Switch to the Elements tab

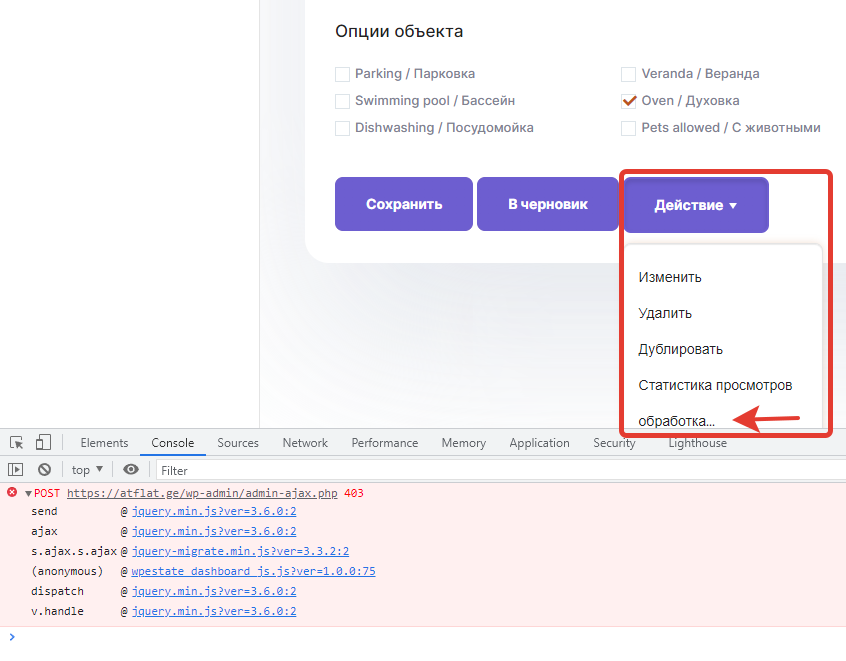pos(104,443)
